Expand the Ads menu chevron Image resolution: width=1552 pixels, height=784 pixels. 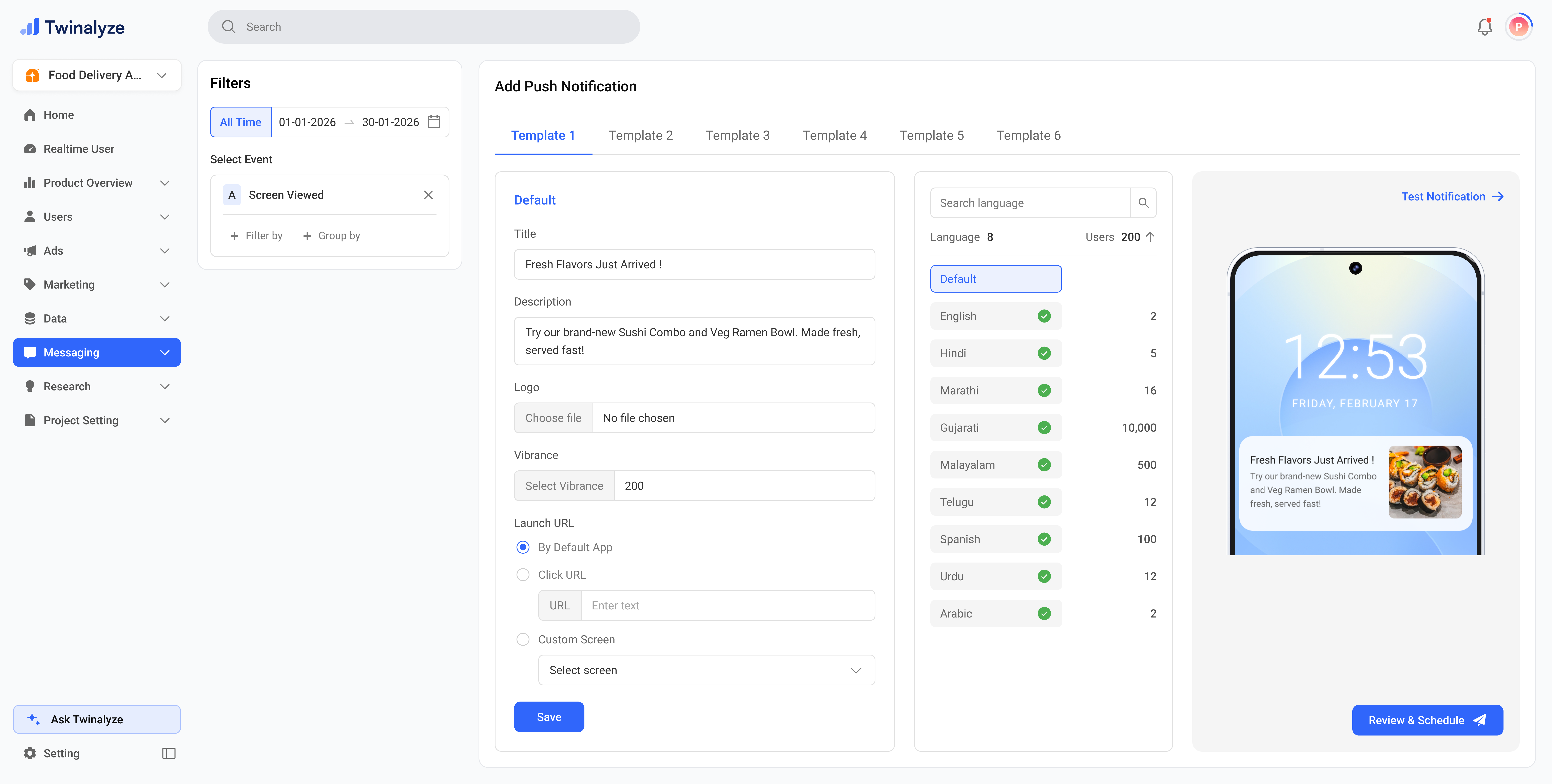165,251
